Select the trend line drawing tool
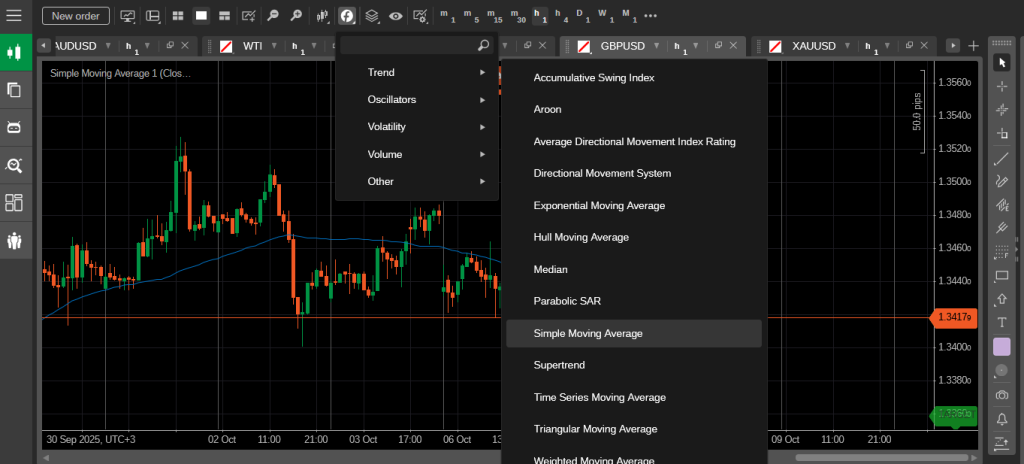 click(1002, 158)
